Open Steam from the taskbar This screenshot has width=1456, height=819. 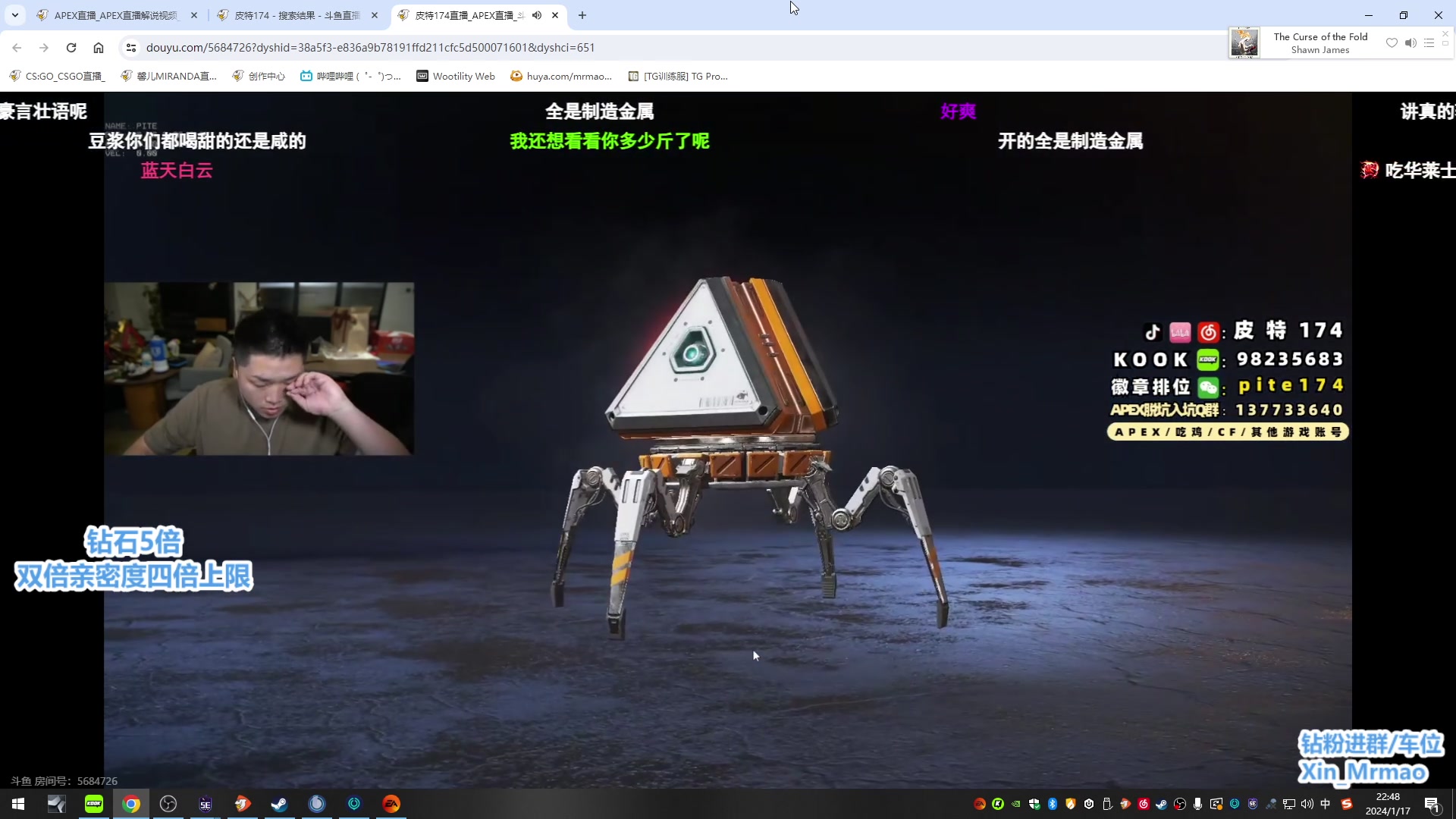point(279,804)
